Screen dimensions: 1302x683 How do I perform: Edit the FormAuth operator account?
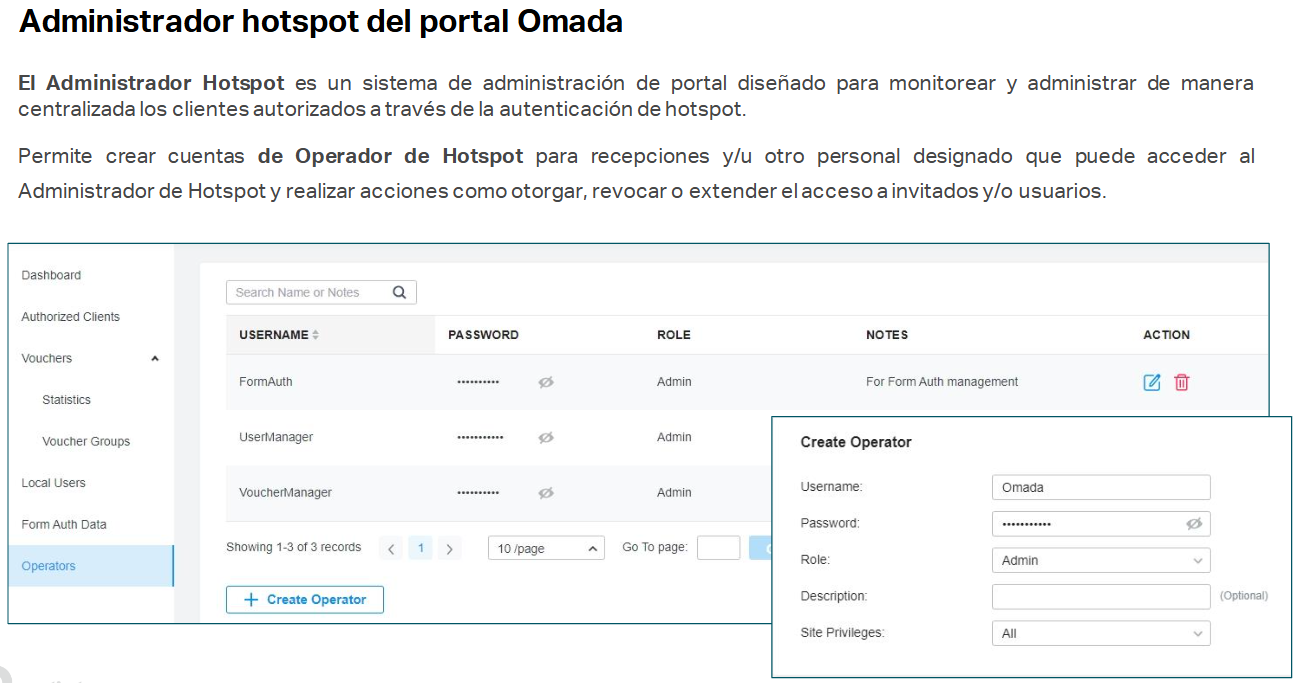coord(1151,382)
